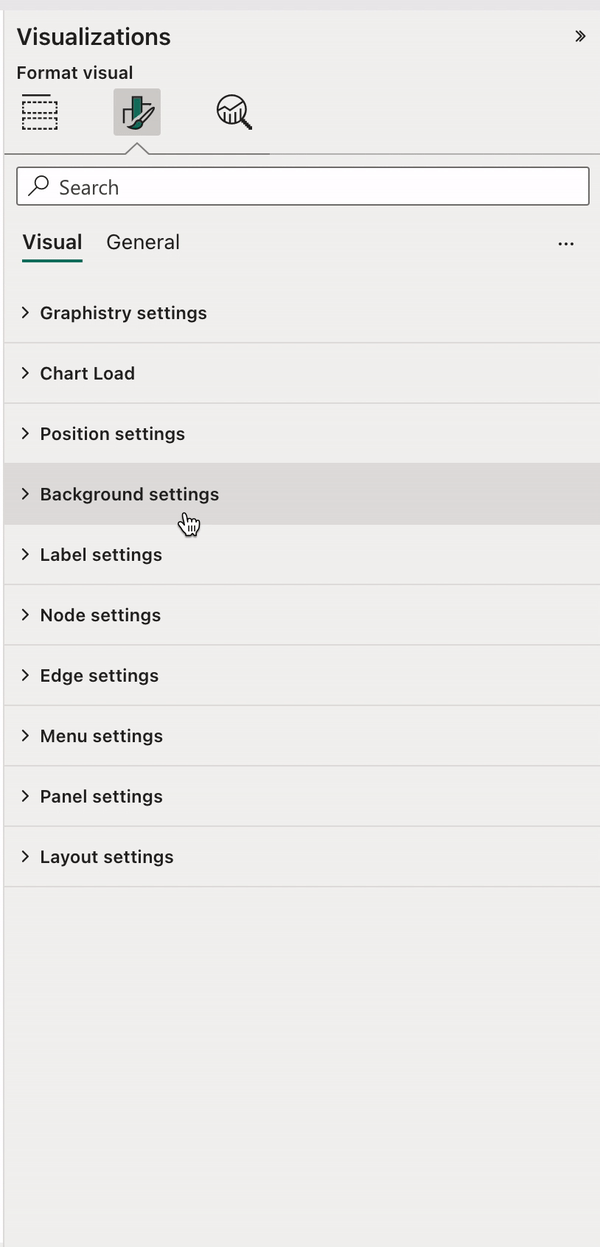Click the Visualizations pane title
600x1247 pixels.
94,37
